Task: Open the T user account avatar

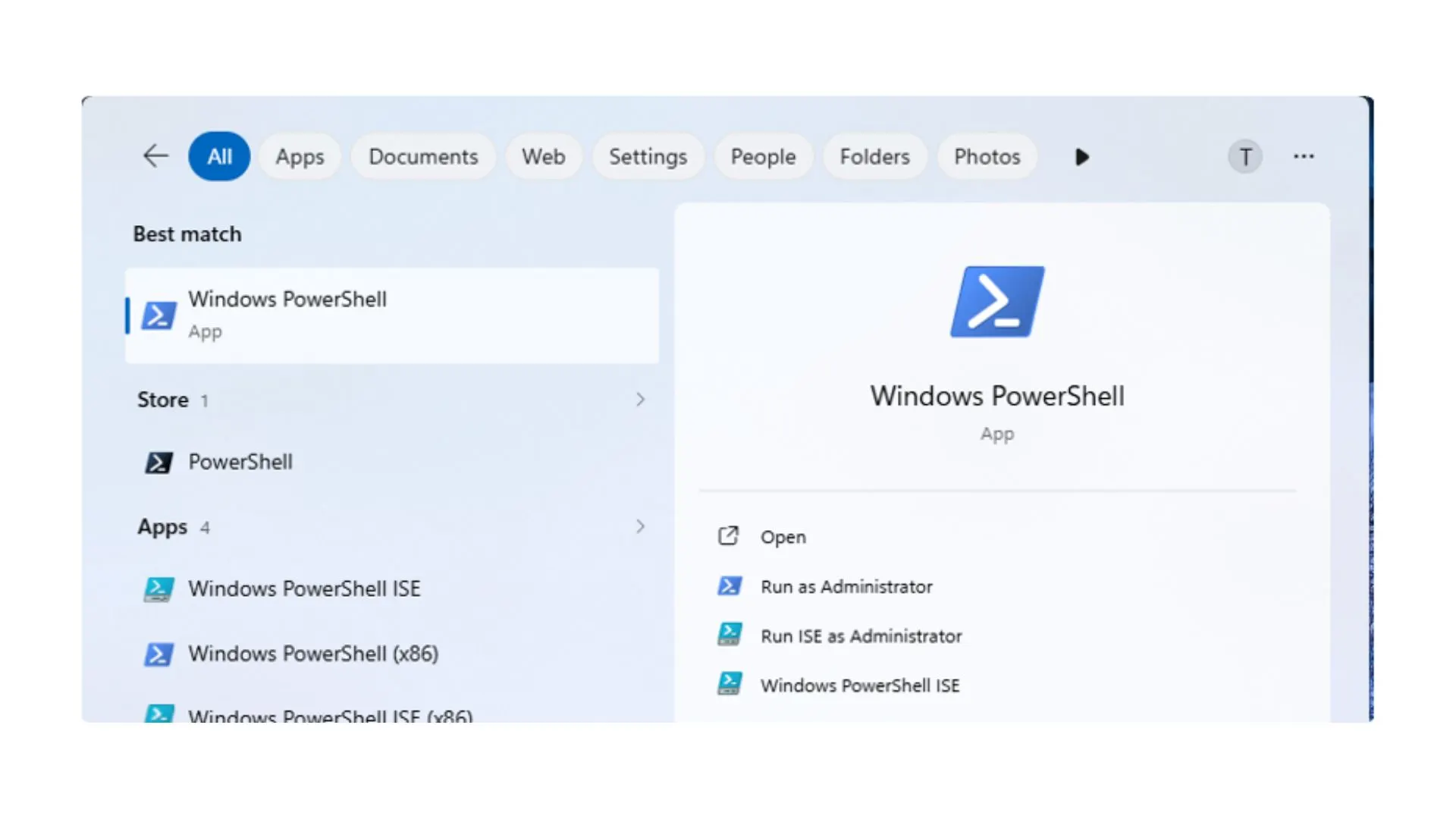Action: pyautogui.click(x=1245, y=157)
